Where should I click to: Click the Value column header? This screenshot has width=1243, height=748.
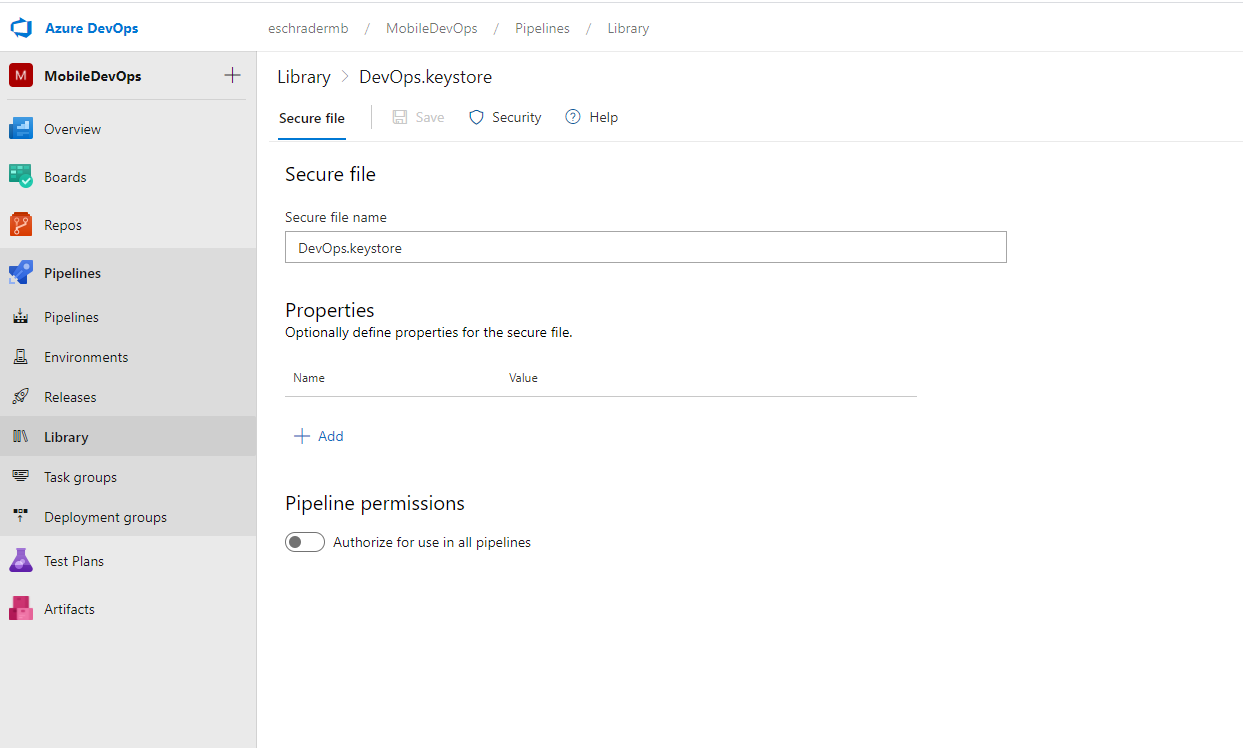tap(523, 378)
